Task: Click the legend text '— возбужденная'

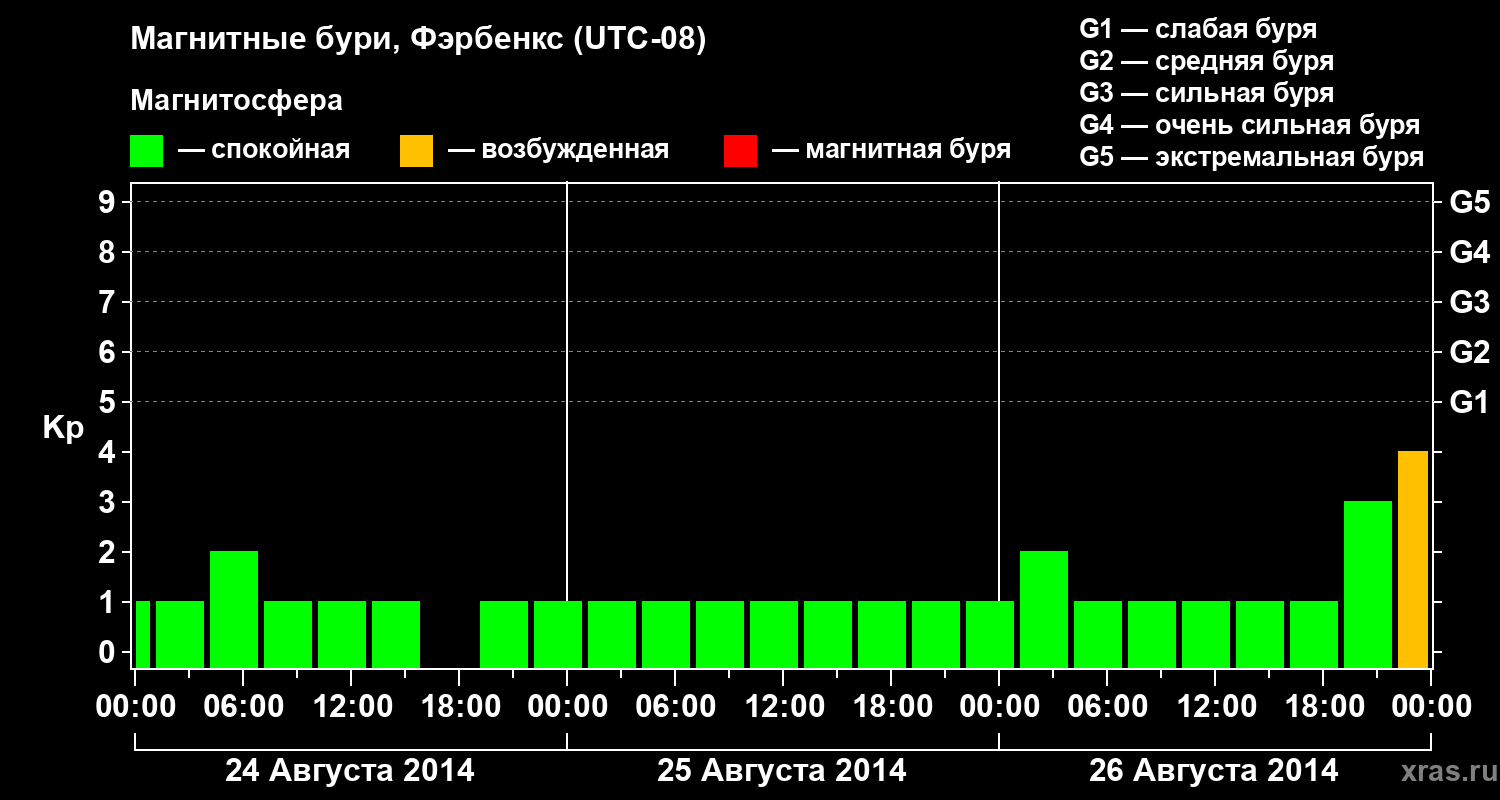Action: point(558,151)
